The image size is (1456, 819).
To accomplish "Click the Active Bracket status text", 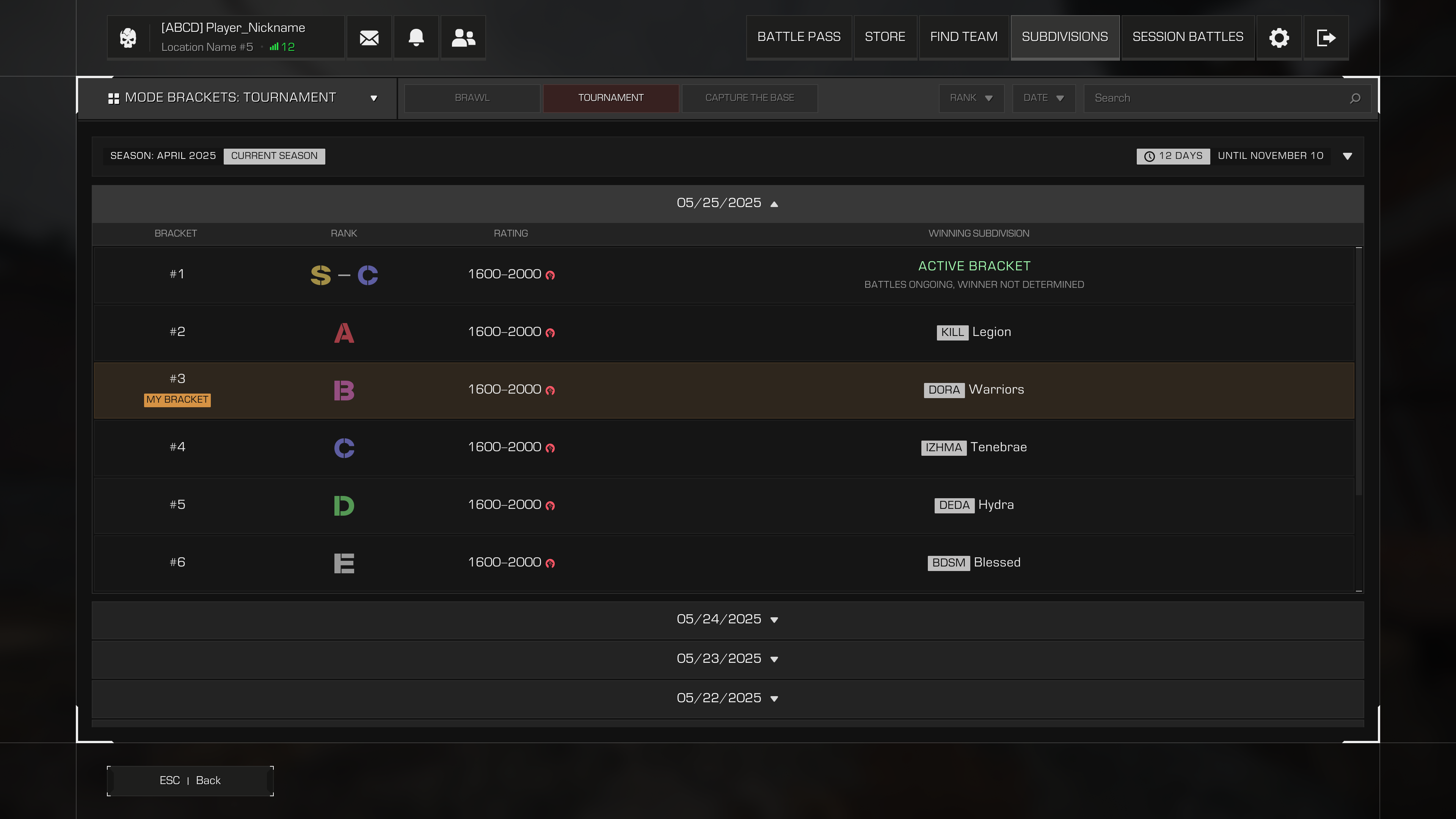I will click(974, 266).
